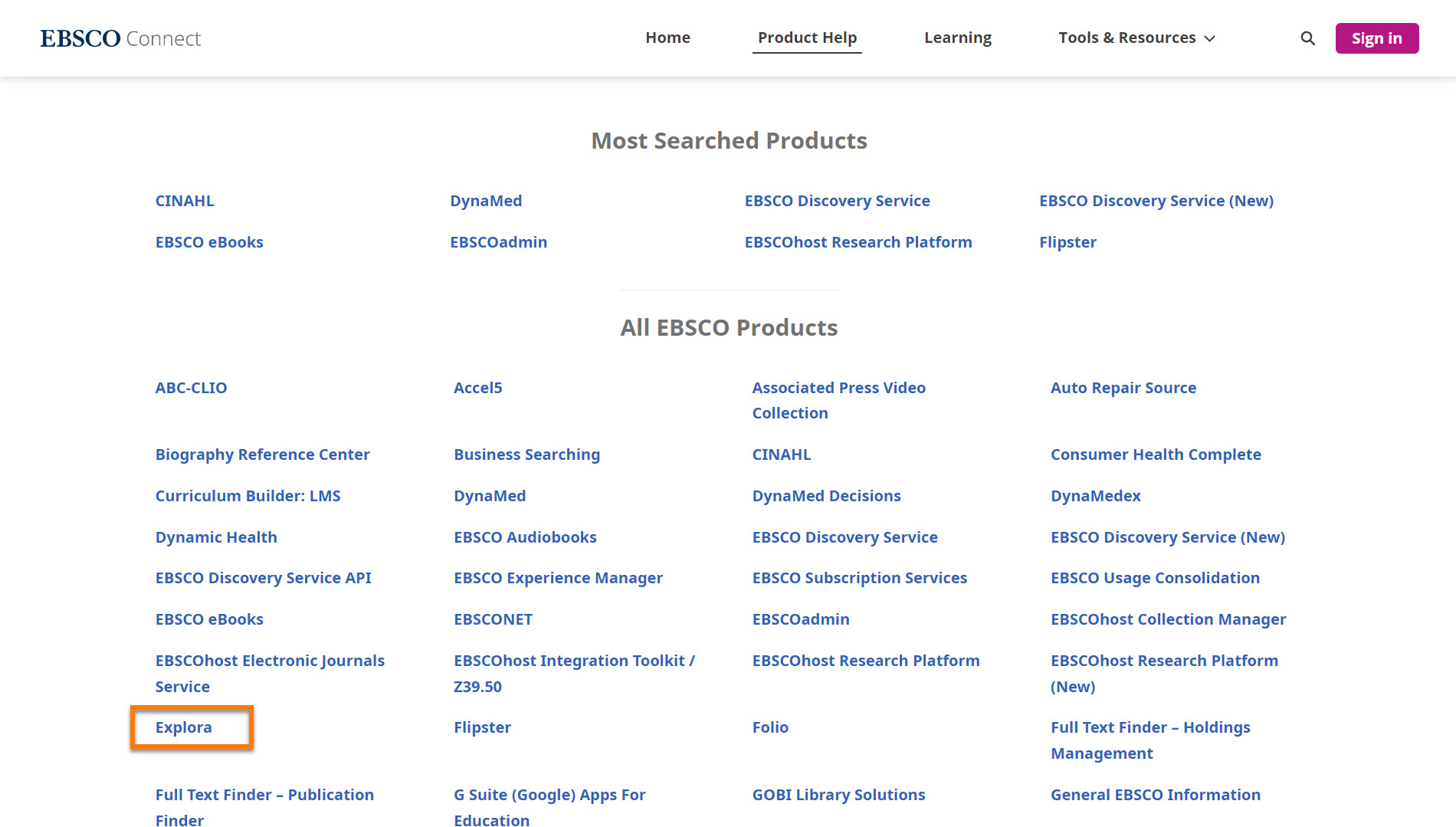This screenshot has width=1456, height=827.
Task: Open EBSCOhost Research Platform in Most Searched
Action: [x=858, y=242]
